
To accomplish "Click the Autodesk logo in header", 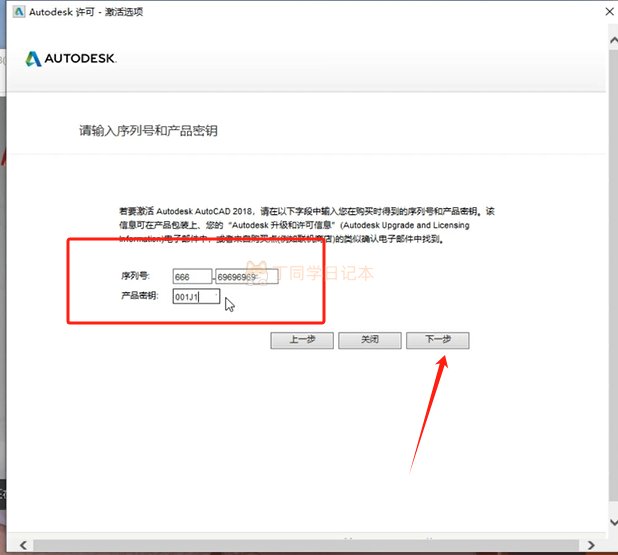I will tap(71, 59).
